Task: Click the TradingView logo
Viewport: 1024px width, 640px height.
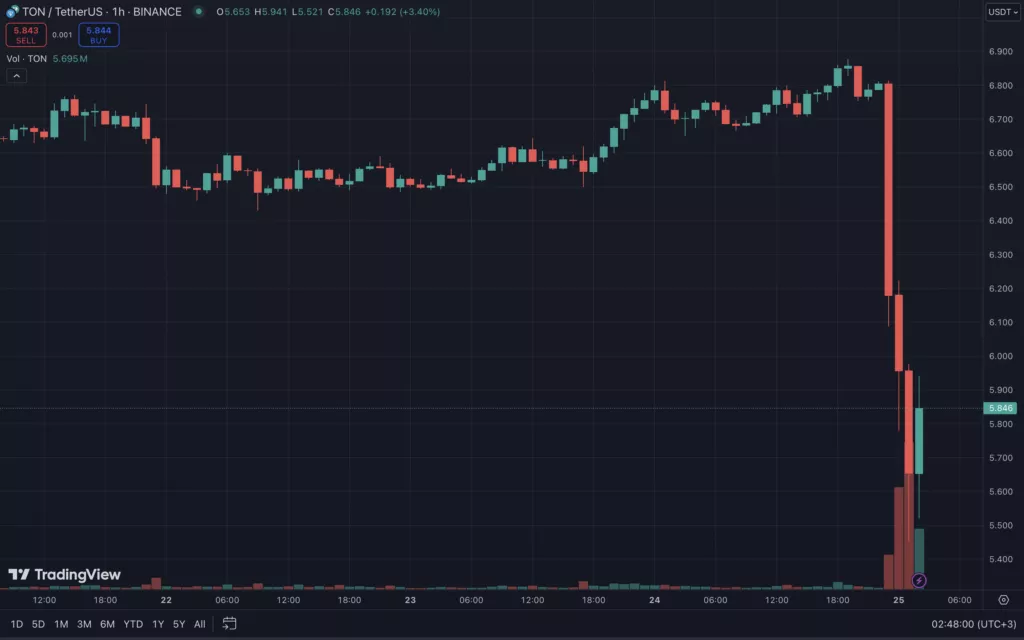Action: click(64, 575)
